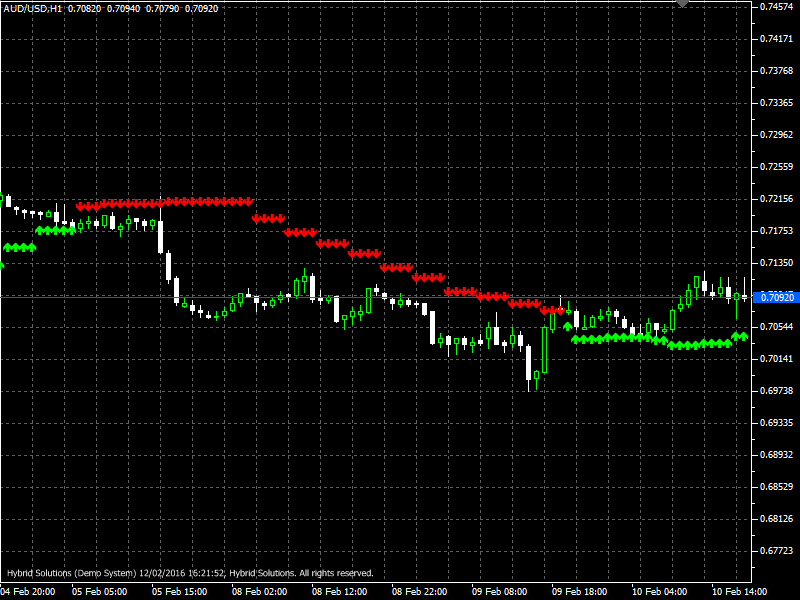
Task: Click the timestamp 12/02/2016 16:21:52
Action: pos(185,573)
